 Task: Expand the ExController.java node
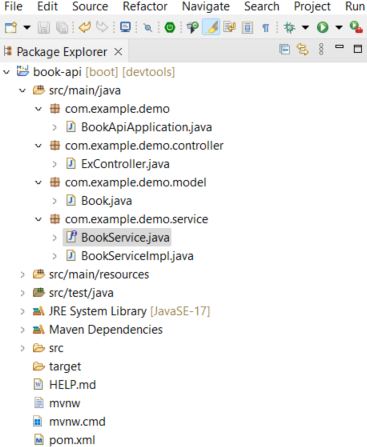click(55, 164)
